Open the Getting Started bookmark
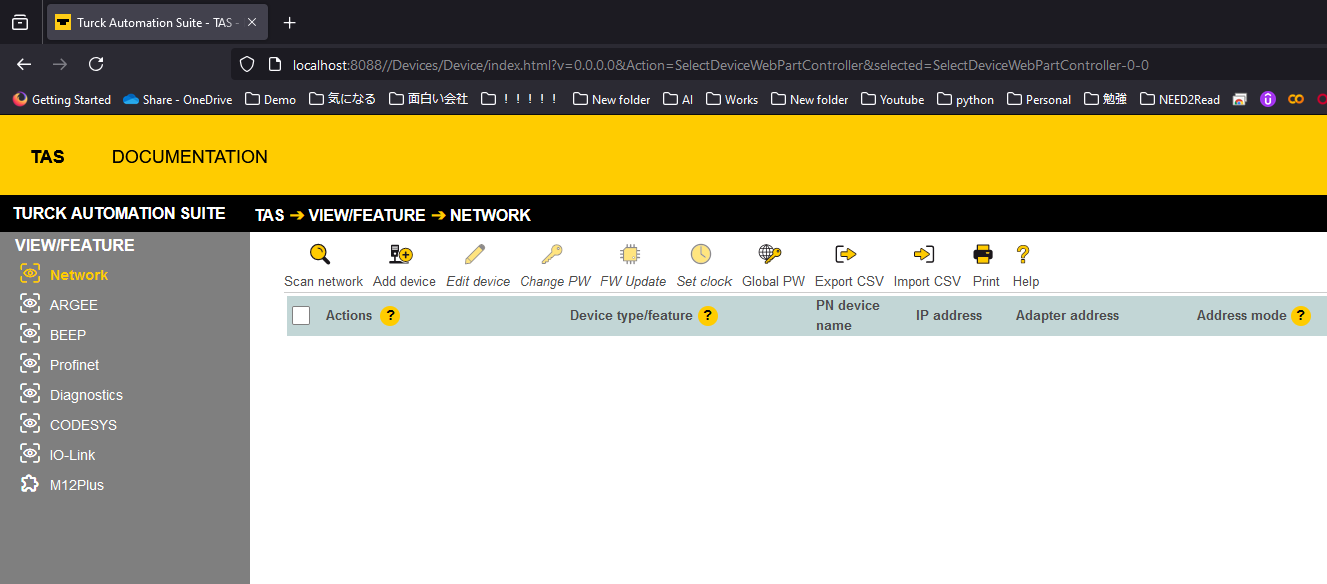 coord(61,99)
